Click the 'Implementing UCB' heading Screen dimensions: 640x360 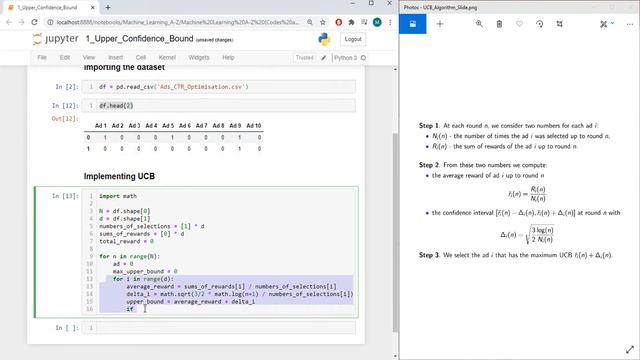(x=119, y=176)
